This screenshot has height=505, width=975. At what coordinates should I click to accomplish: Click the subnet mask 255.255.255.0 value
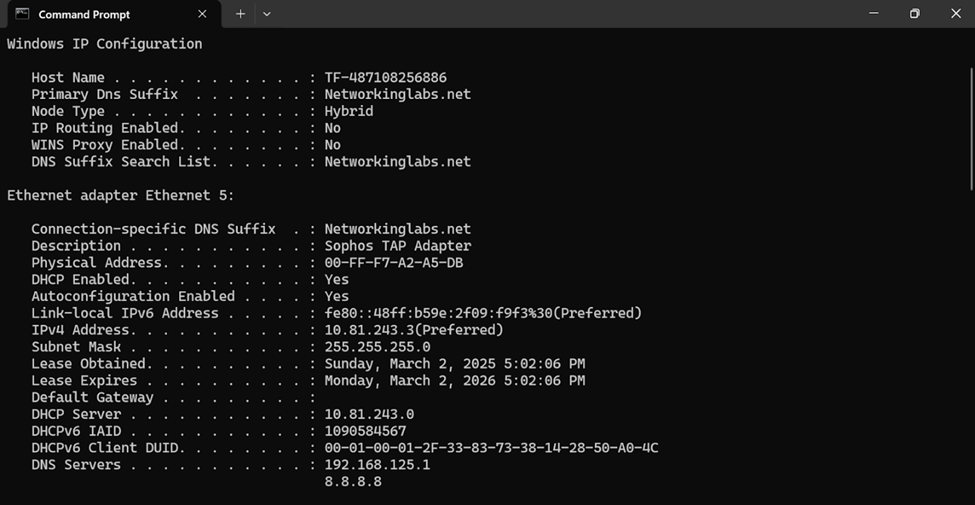377,347
